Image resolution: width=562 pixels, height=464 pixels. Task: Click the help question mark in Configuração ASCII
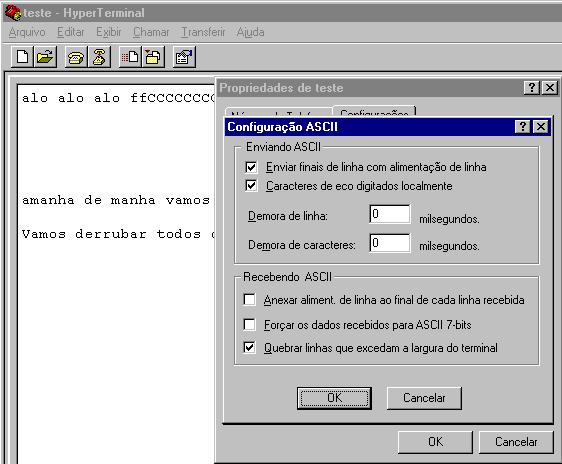pos(523,126)
